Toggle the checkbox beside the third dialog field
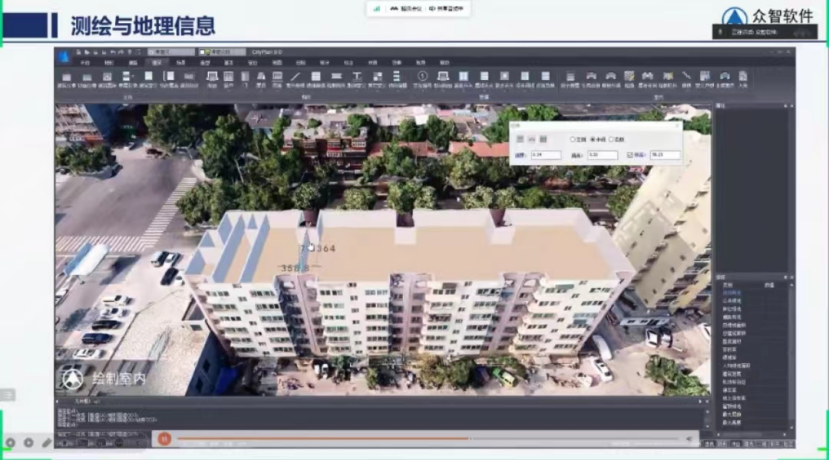 click(630, 155)
